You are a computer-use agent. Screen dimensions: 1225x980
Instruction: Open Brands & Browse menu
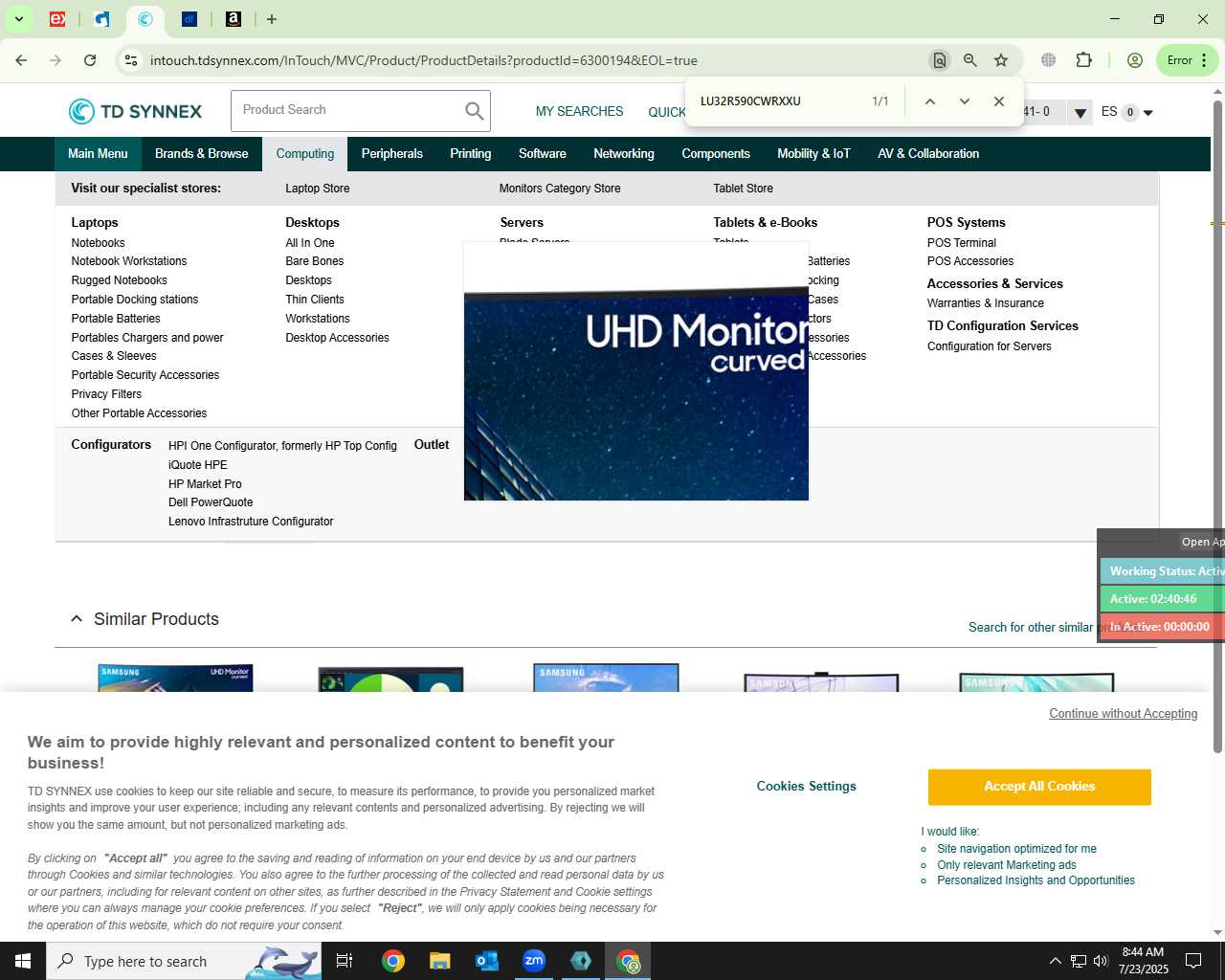click(201, 154)
